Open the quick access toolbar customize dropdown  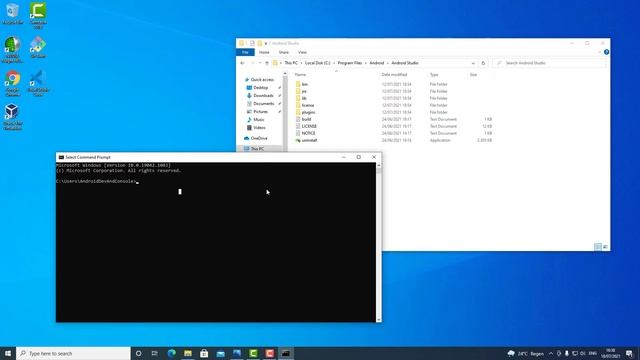tap(266, 43)
